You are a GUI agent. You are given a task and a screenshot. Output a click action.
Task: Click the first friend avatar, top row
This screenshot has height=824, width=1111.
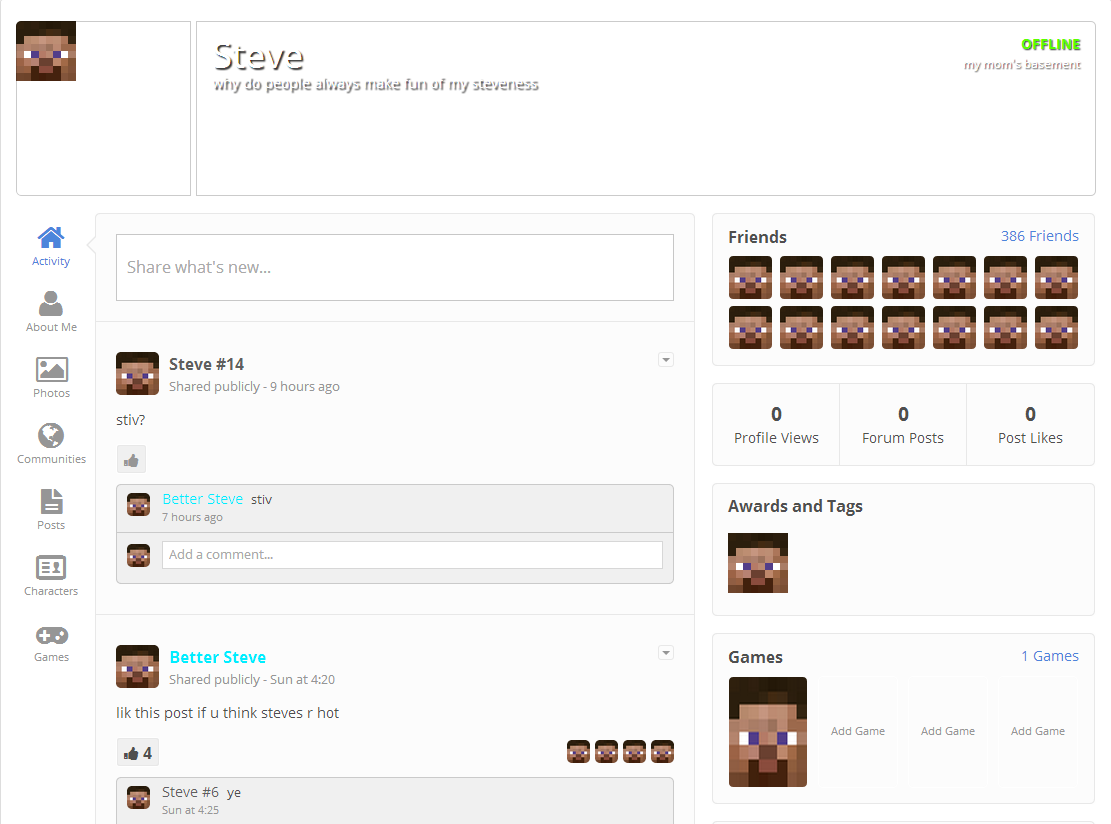click(x=750, y=278)
